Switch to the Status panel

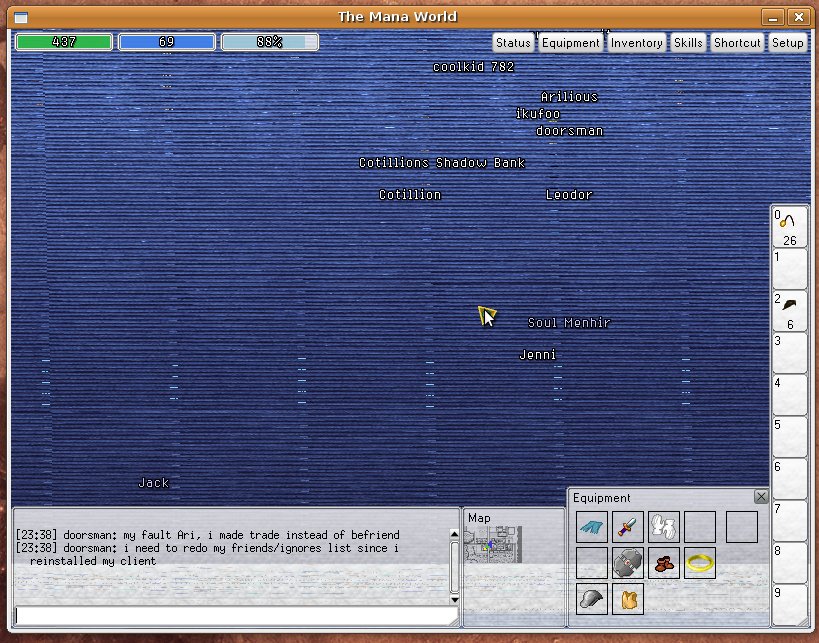coord(513,42)
